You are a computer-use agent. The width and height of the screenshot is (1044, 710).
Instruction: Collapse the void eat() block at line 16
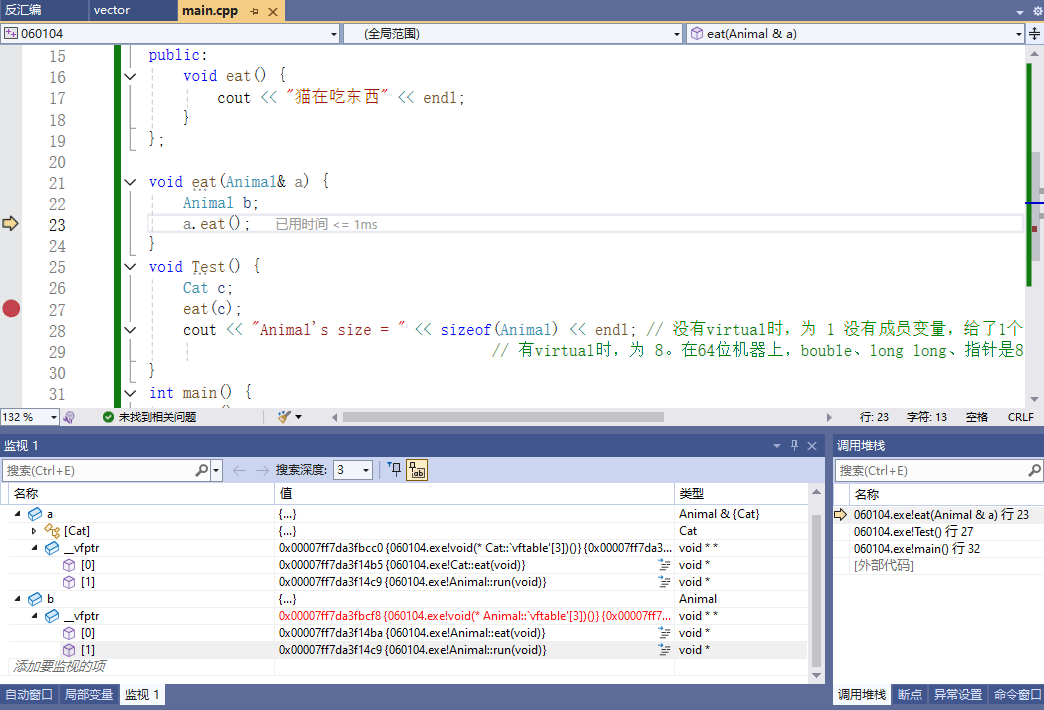click(x=130, y=77)
